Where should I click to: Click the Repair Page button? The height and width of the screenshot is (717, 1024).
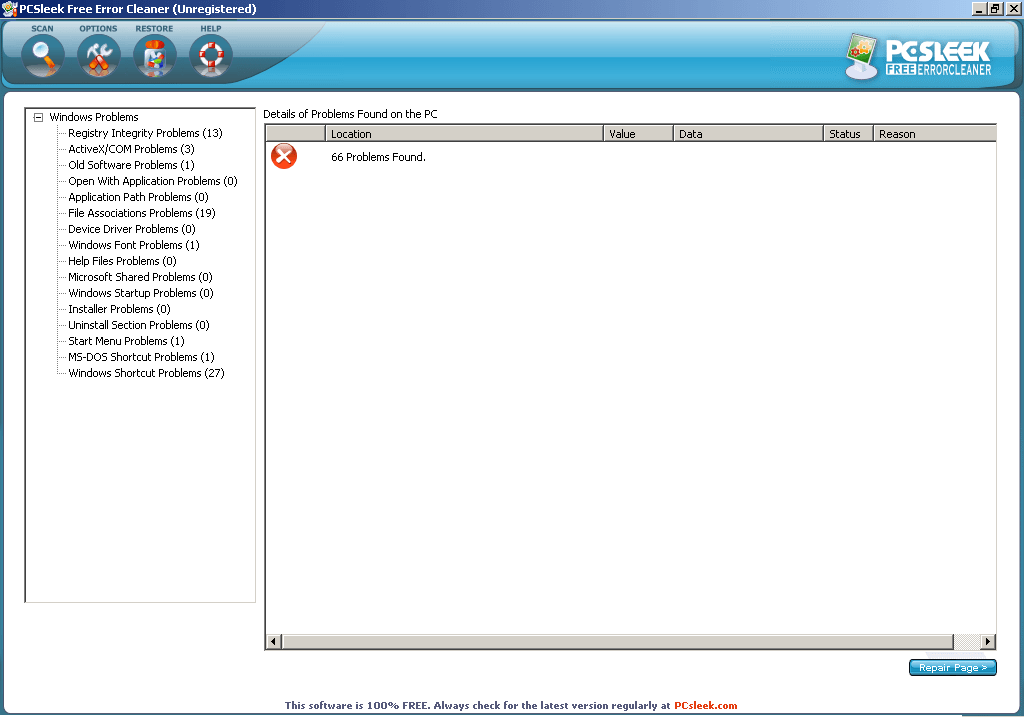(953, 667)
